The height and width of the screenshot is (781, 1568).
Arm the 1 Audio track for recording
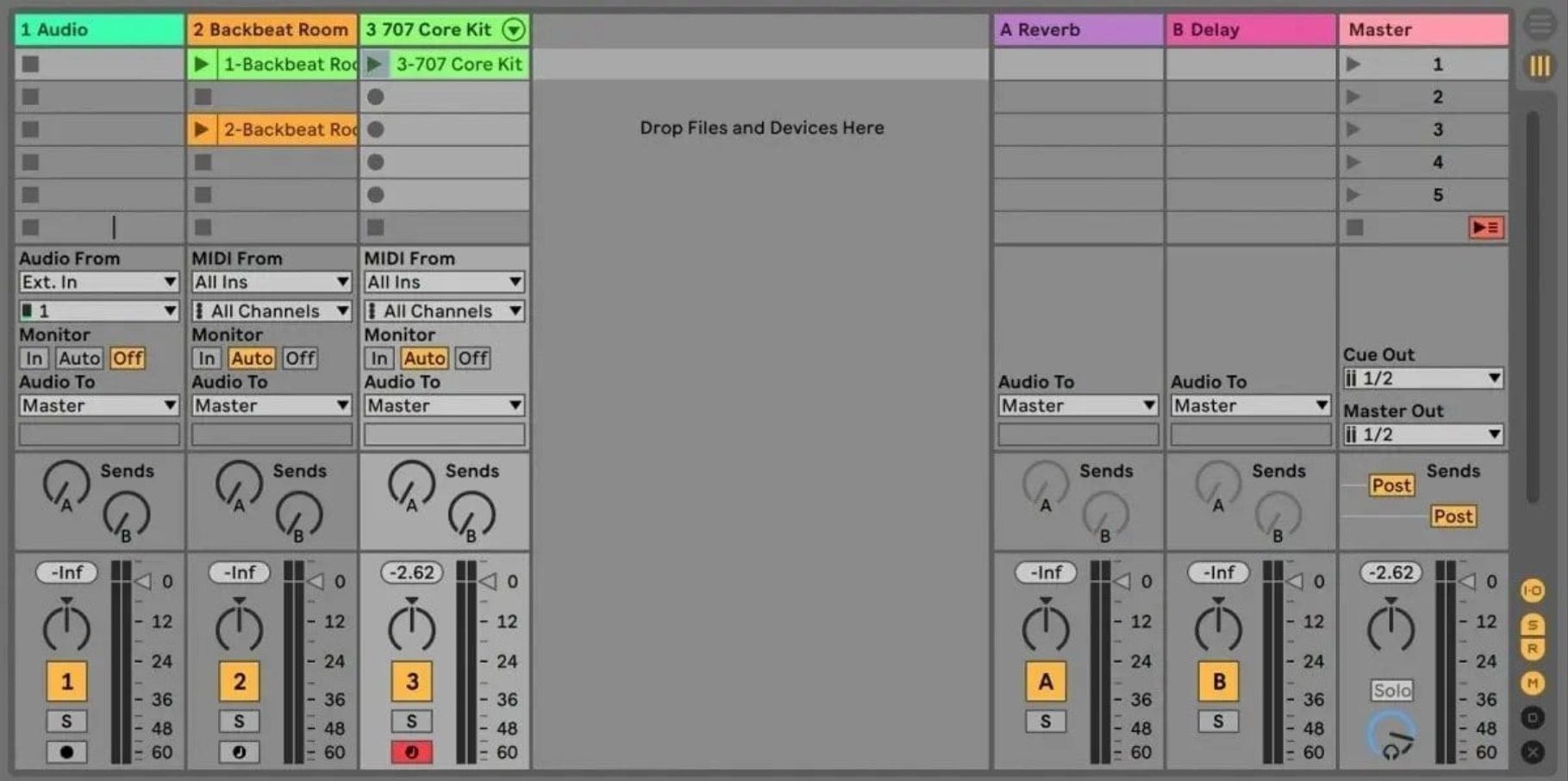(66, 753)
